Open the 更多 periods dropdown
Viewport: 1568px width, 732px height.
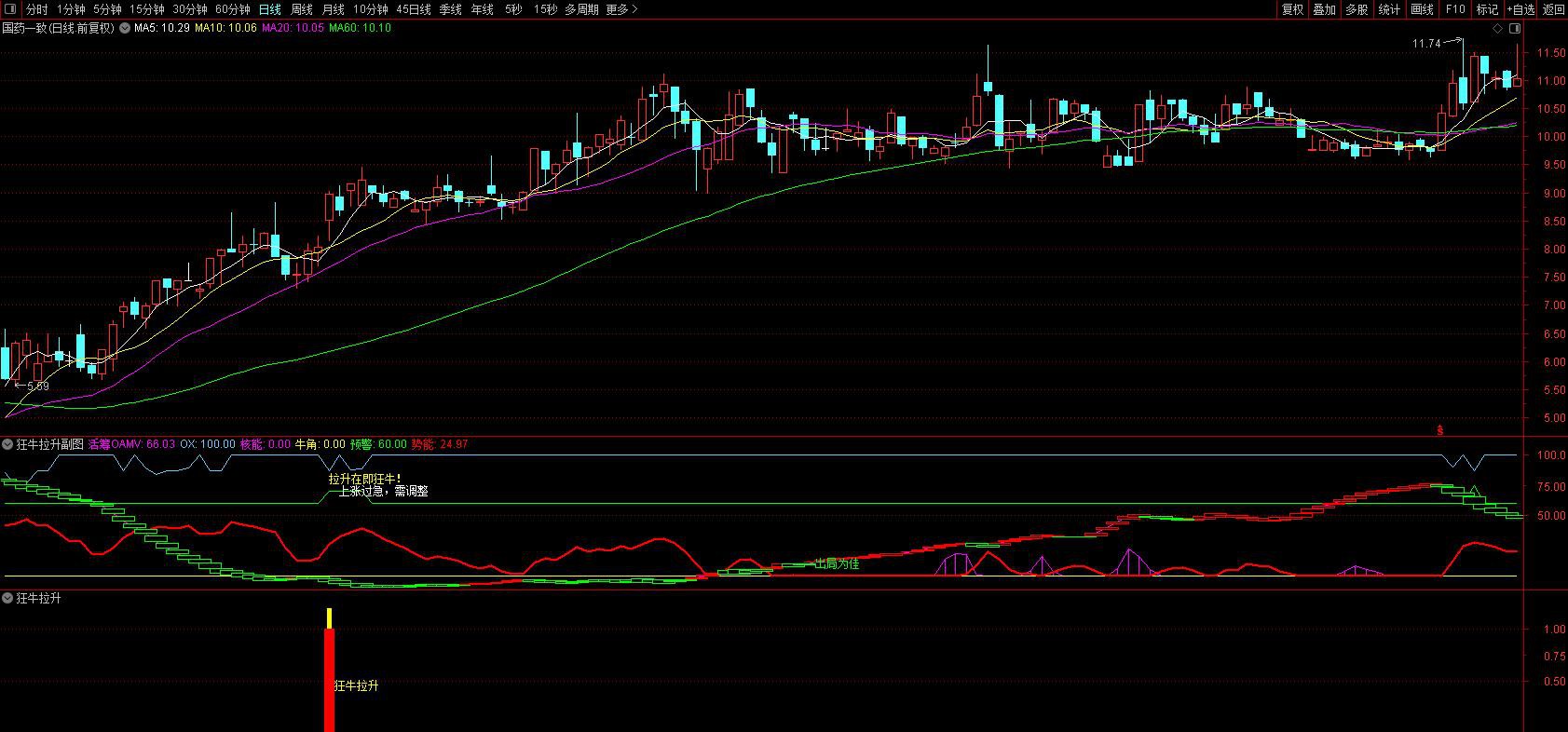tap(621, 9)
